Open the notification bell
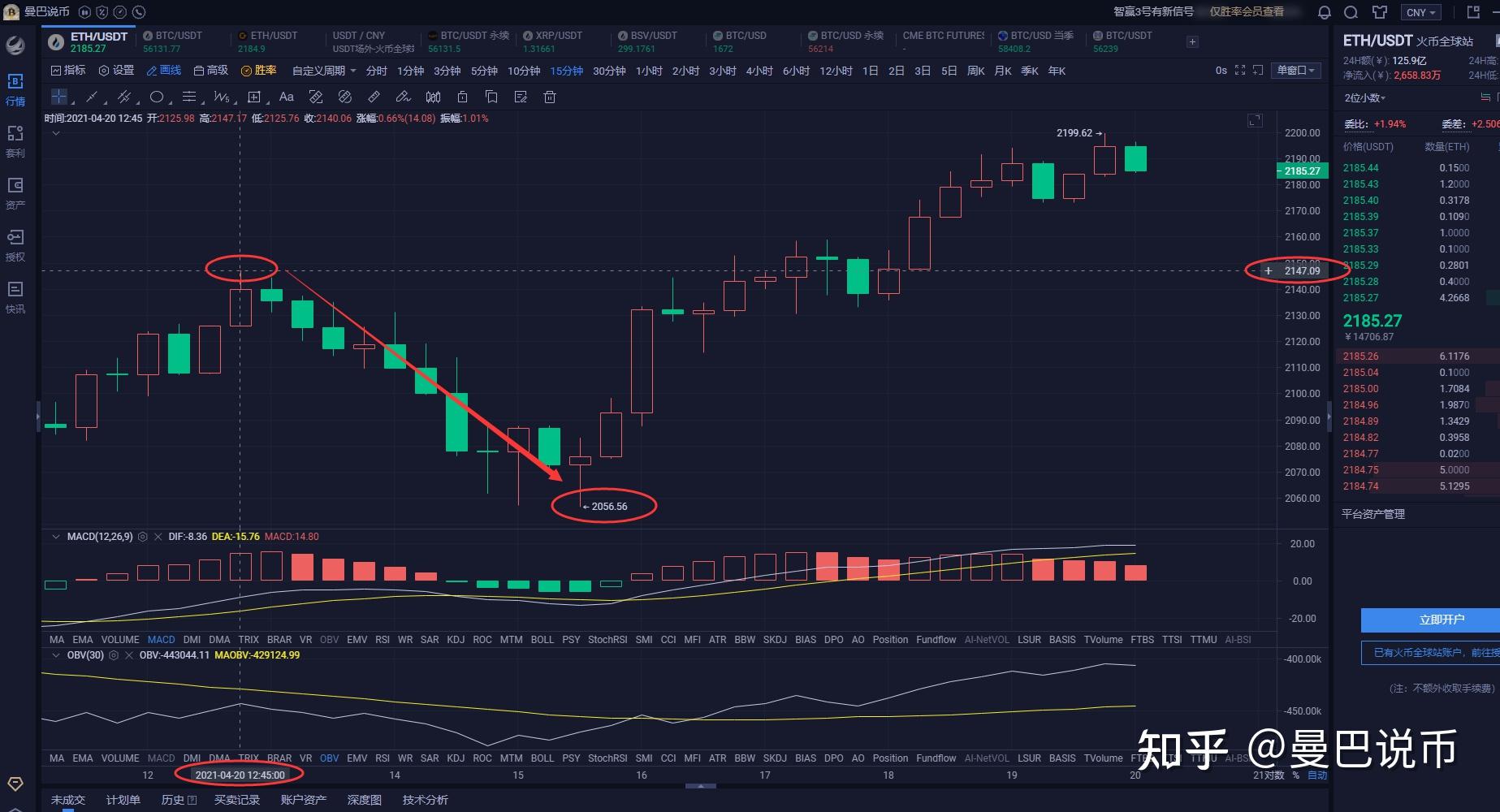This screenshot has width=1500, height=812. 1324,12
